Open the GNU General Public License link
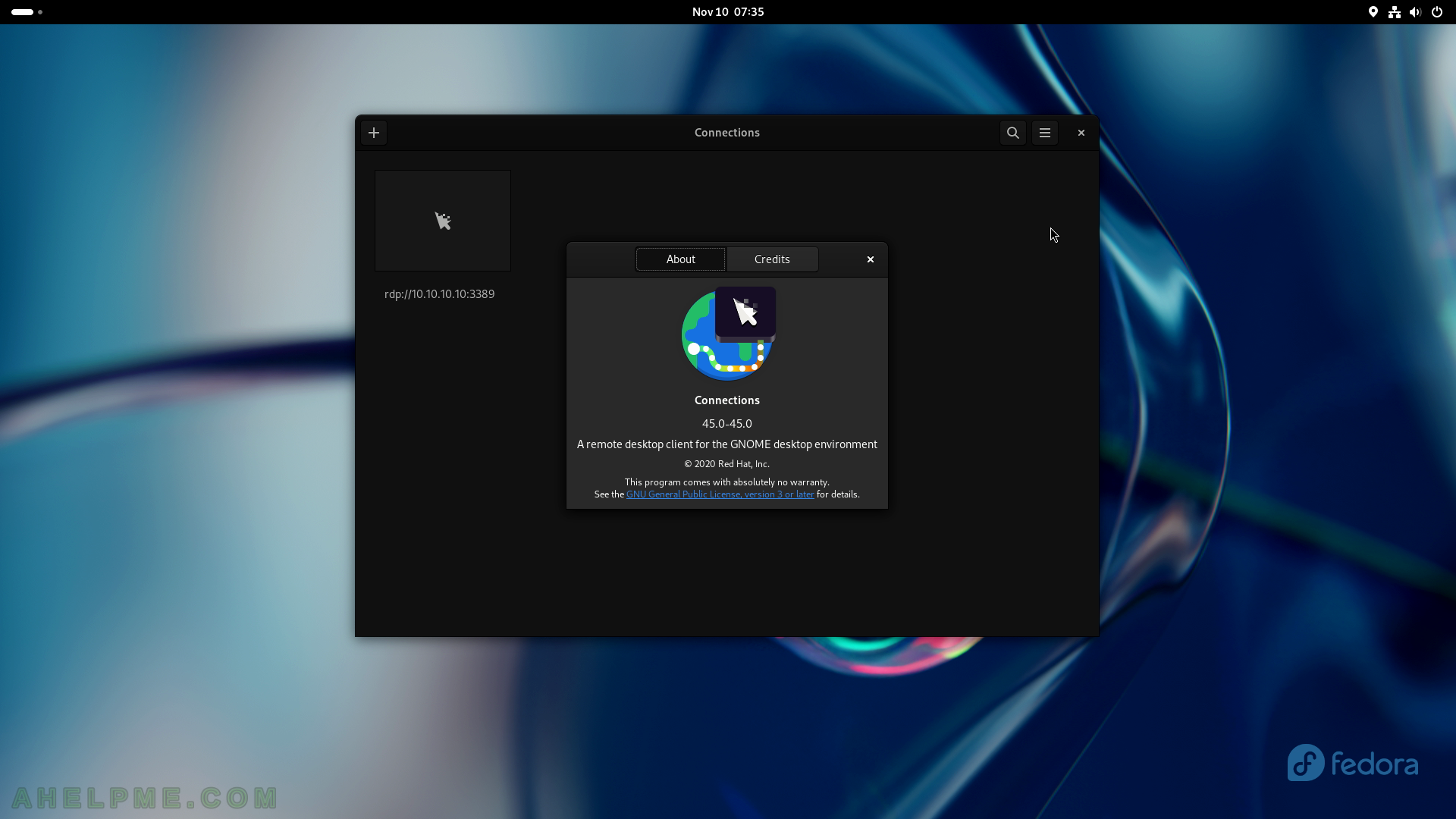The width and height of the screenshot is (1456, 819). 720,494
